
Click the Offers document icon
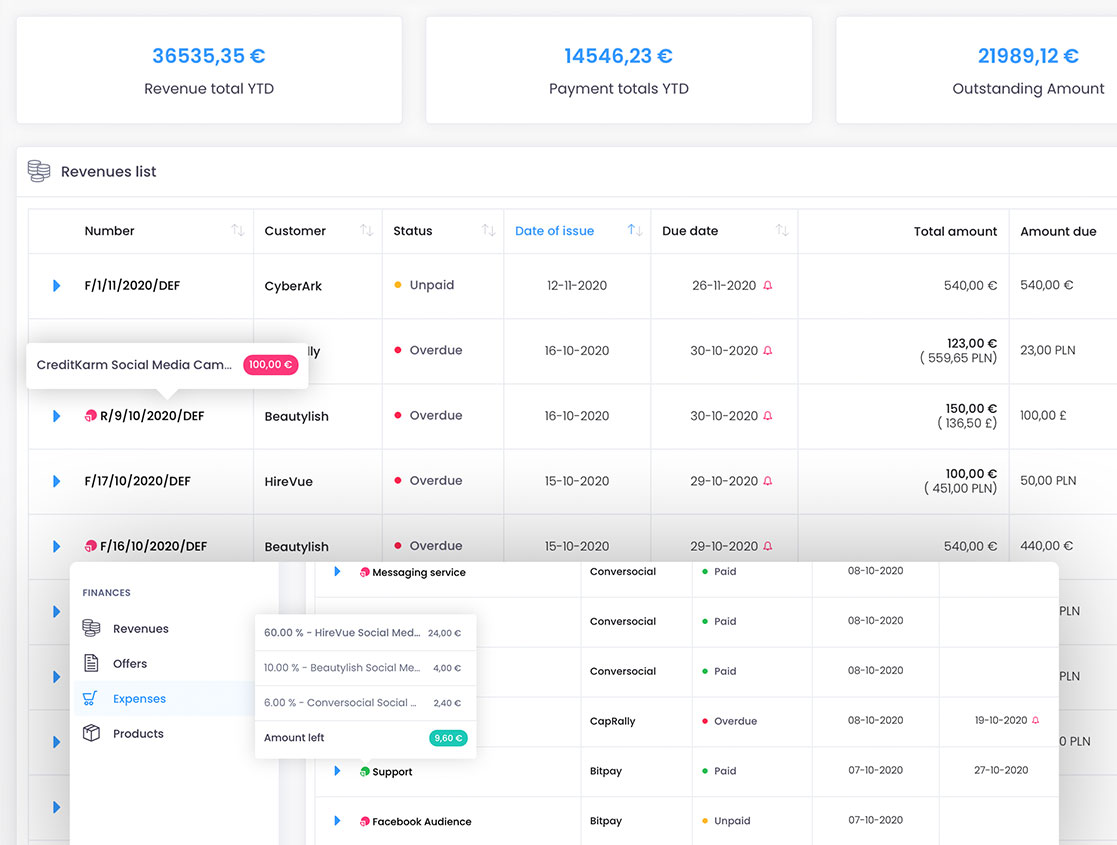point(91,663)
